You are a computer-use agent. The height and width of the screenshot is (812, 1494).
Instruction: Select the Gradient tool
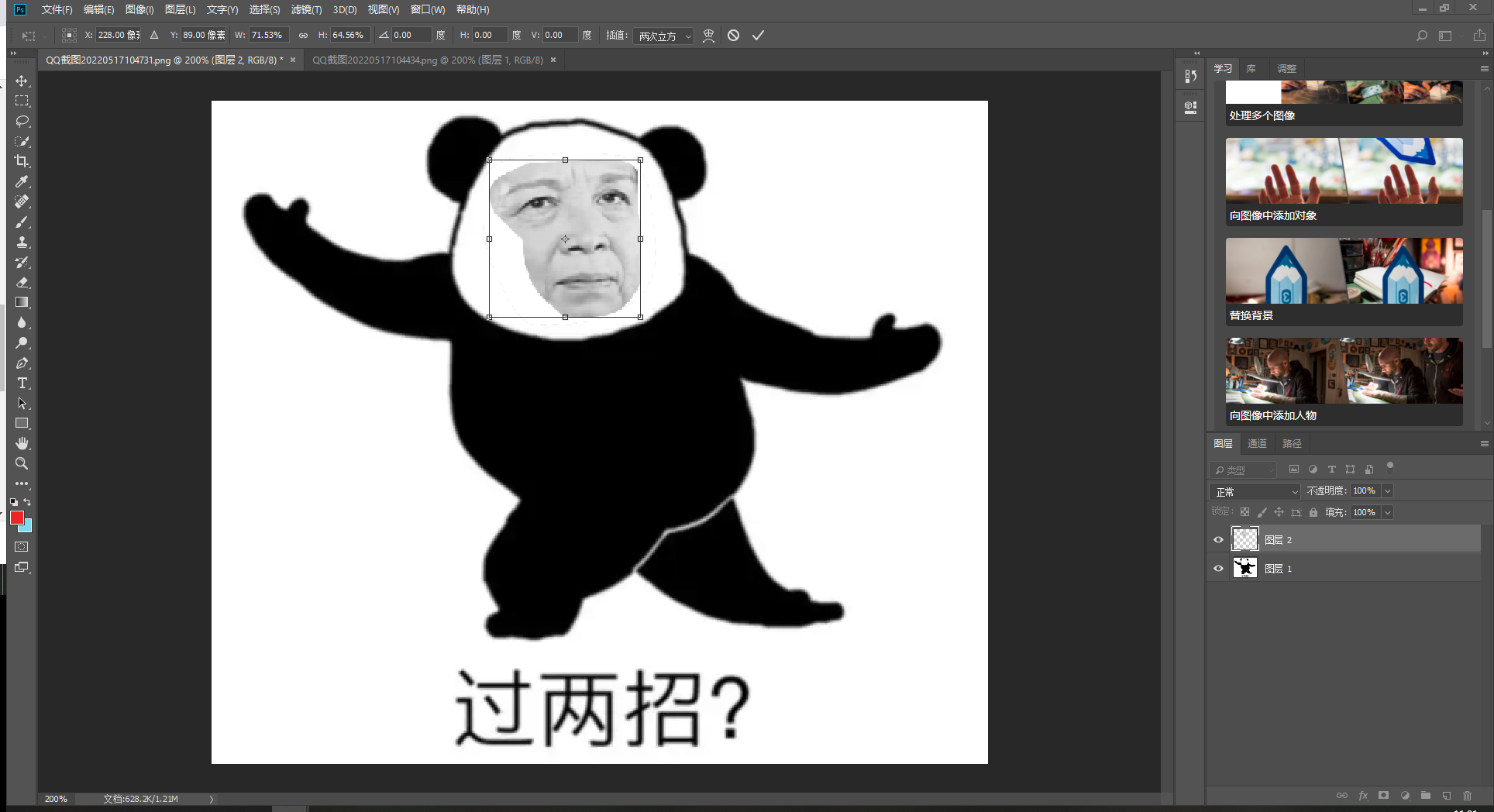pos(22,302)
